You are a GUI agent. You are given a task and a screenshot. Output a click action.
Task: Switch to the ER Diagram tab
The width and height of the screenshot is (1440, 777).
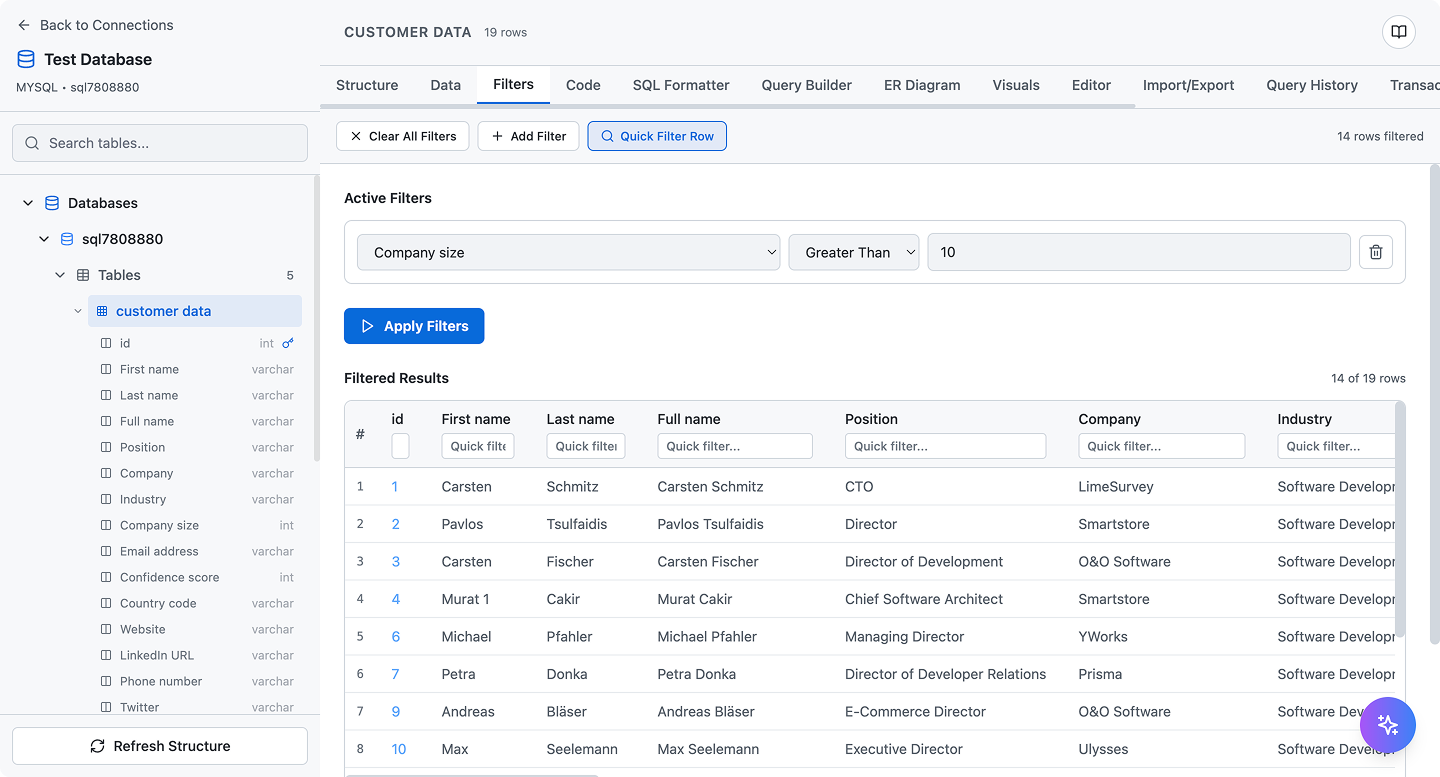click(x=921, y=85)
